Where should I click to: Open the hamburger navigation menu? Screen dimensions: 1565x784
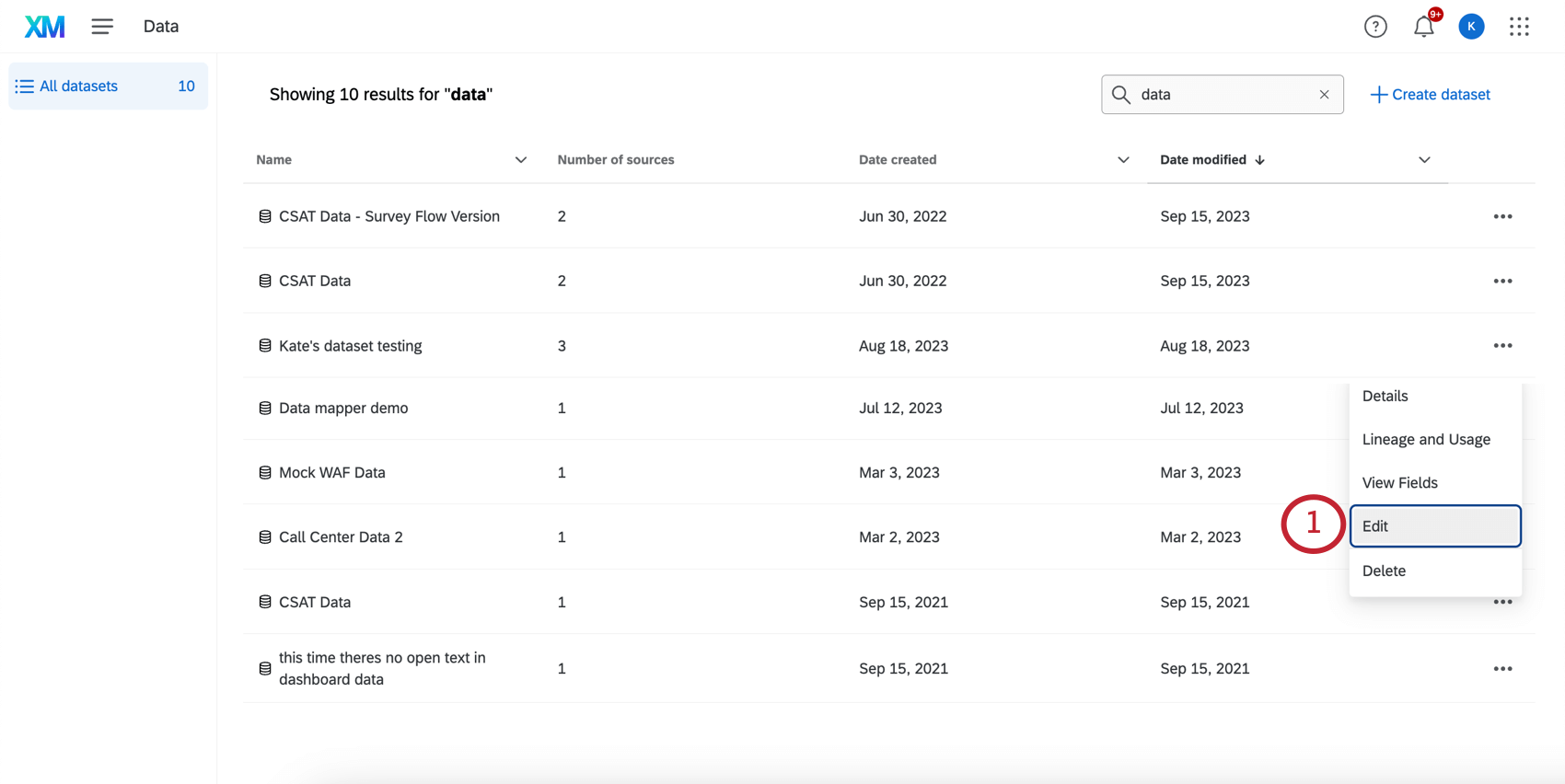pyautogui.click(x=102, y=27)
